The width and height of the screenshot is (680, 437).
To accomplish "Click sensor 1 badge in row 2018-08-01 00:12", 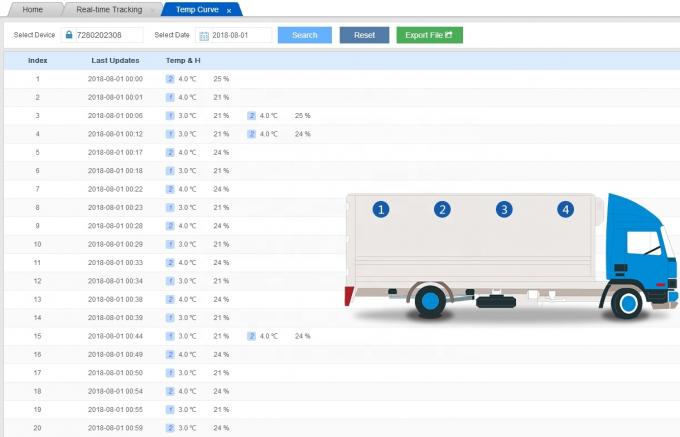I will coord(170,134).
